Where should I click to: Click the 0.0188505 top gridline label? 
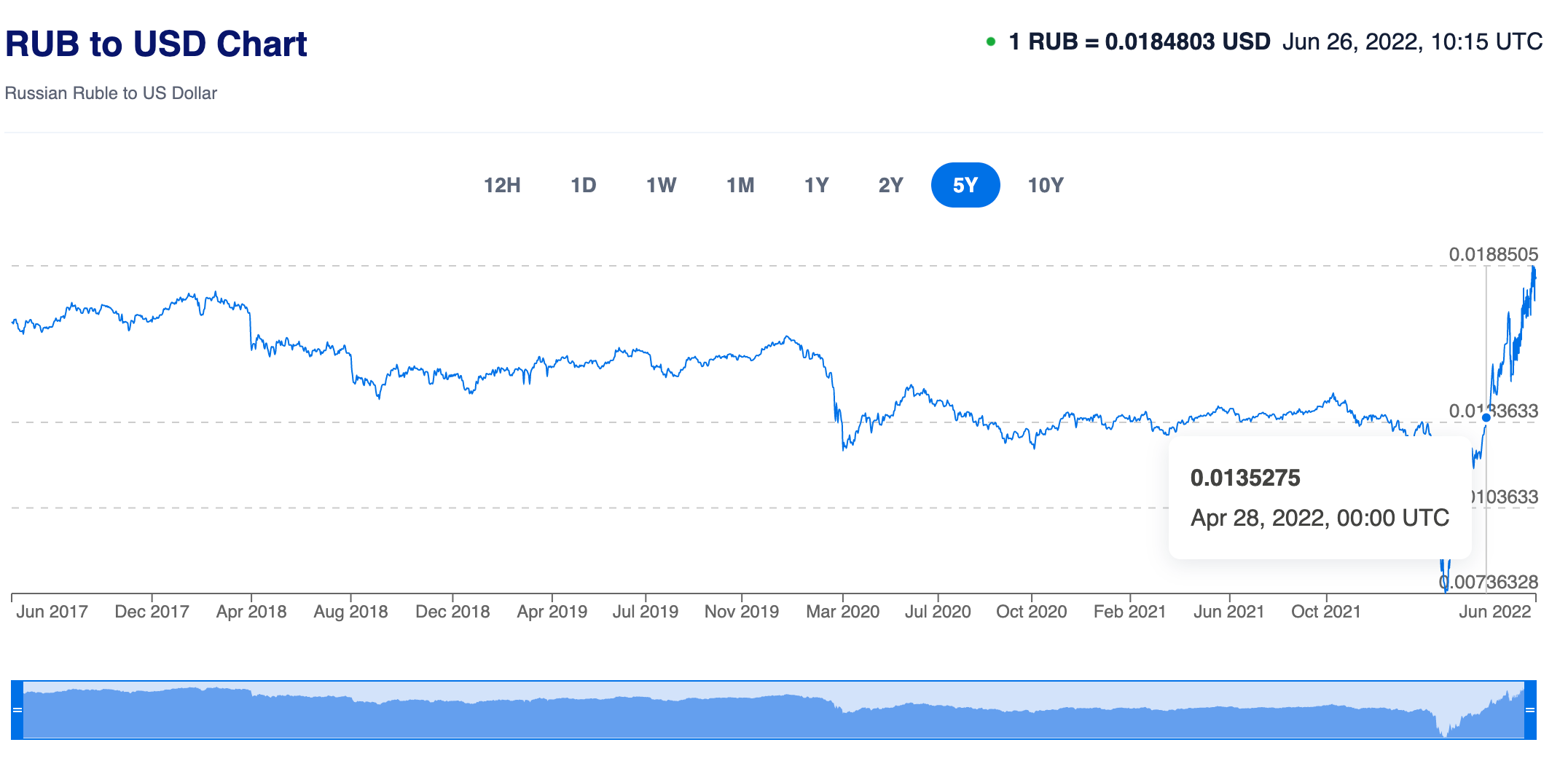1493,254
